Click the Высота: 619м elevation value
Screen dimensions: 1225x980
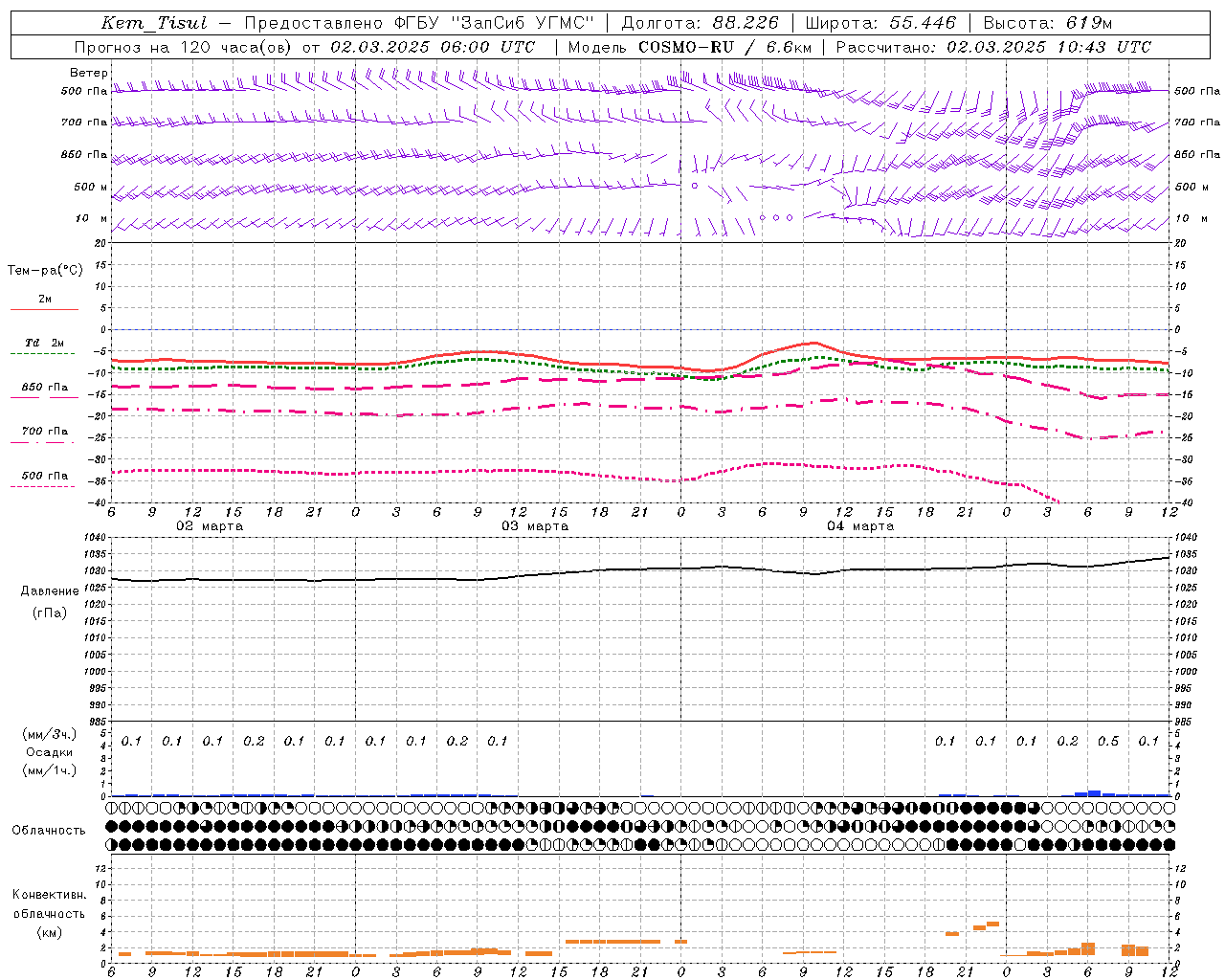(1048, 23)
